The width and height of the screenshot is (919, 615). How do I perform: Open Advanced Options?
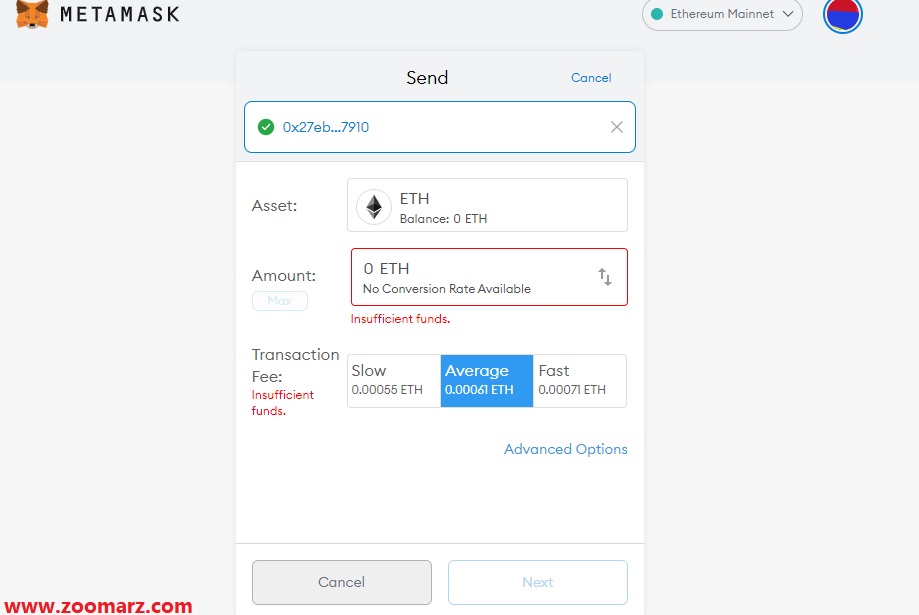pos(566,449)
